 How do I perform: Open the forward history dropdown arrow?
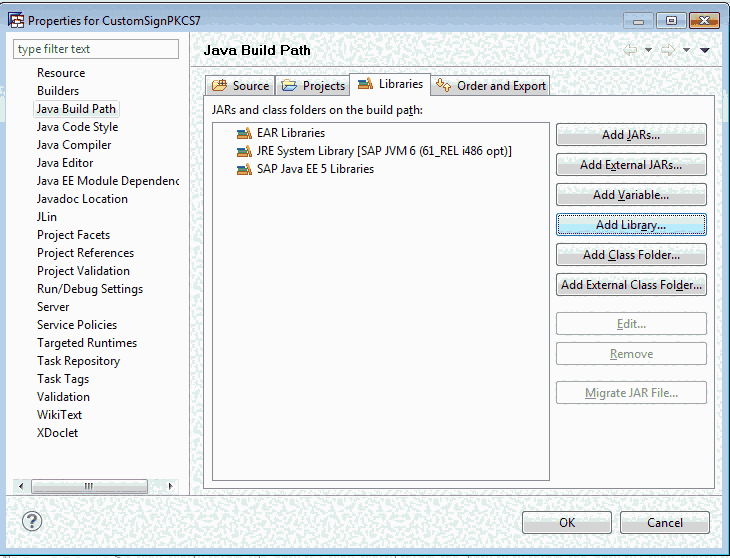click(686, 50)
